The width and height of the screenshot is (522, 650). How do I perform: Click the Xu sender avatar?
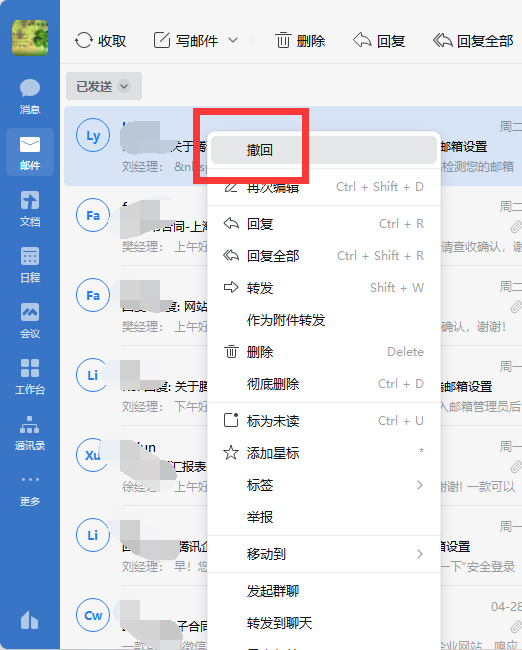(93, 455)
